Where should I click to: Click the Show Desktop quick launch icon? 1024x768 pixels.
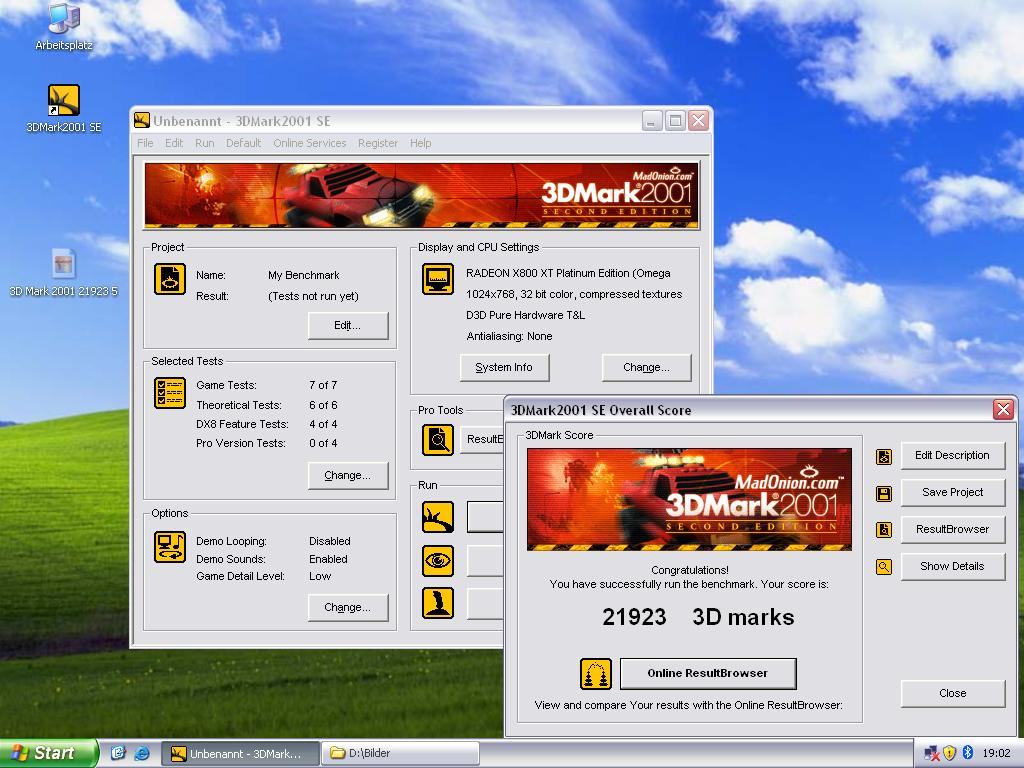point(118,754)
